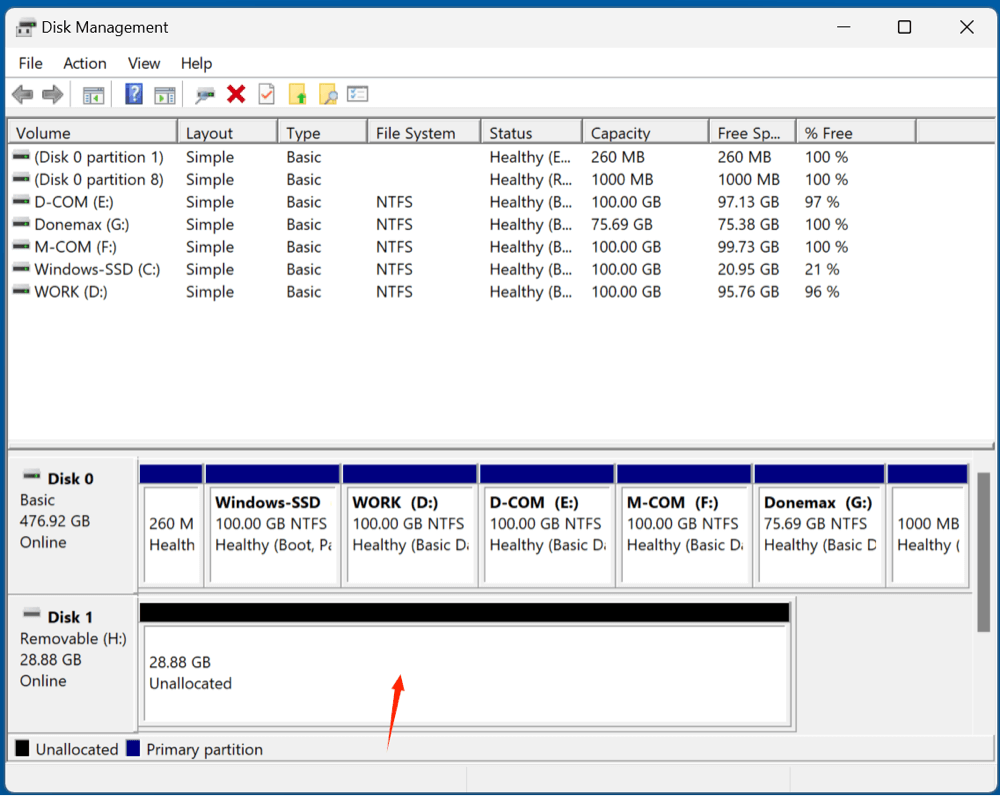Open the File menu
Screen dimensions: 1000x796
point(30,63)
